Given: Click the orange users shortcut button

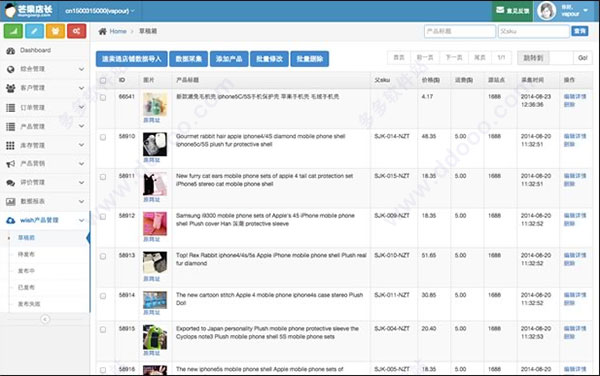Looking at the screenshot, I should pos(55,31).
